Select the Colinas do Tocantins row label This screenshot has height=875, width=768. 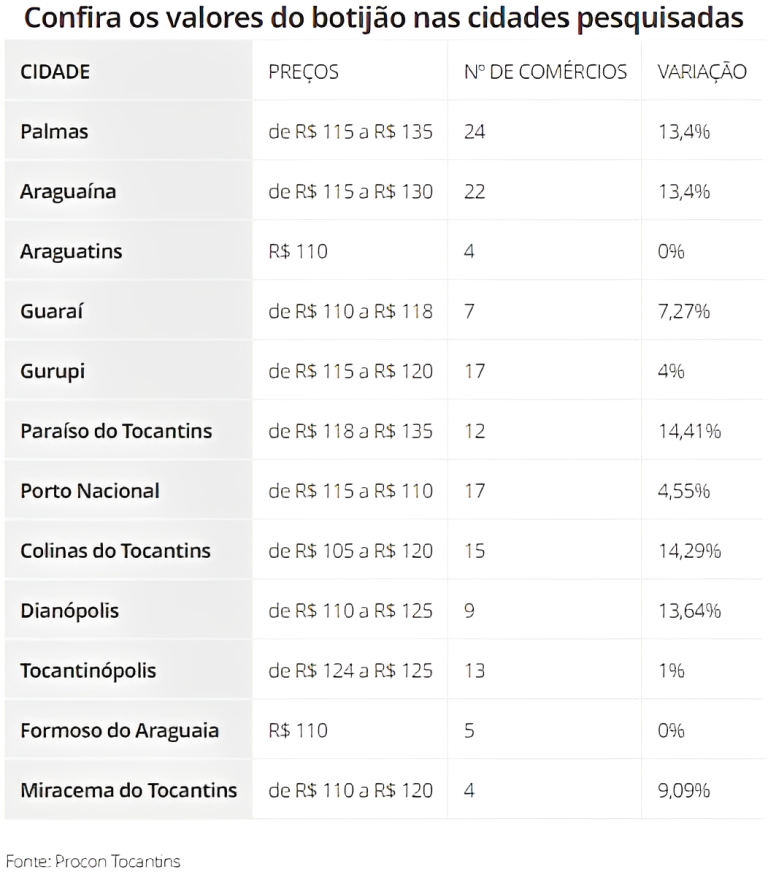tap(115, 551)
